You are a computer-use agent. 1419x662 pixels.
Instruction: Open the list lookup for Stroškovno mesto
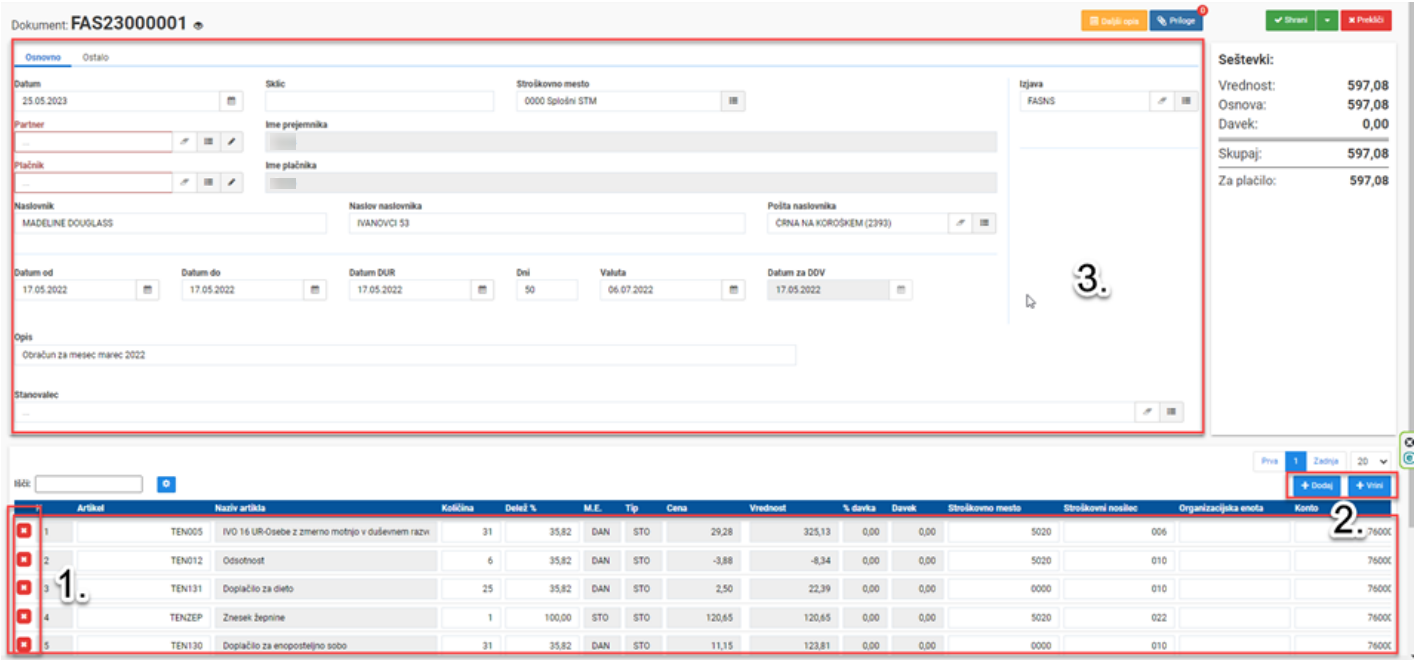point(733,101)
